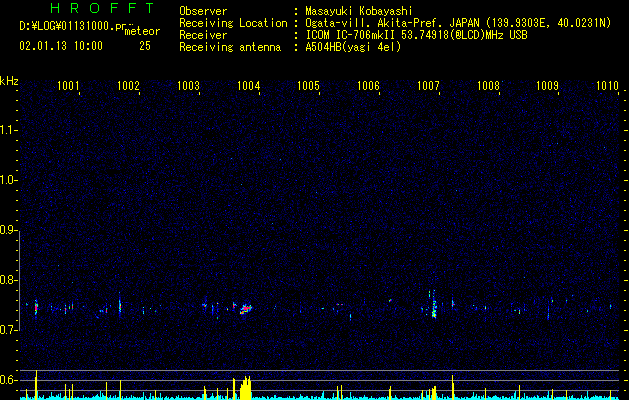Click the 1002 time axis marker
Viewport: 629px width, 400px height.
(x=128, y=85)
